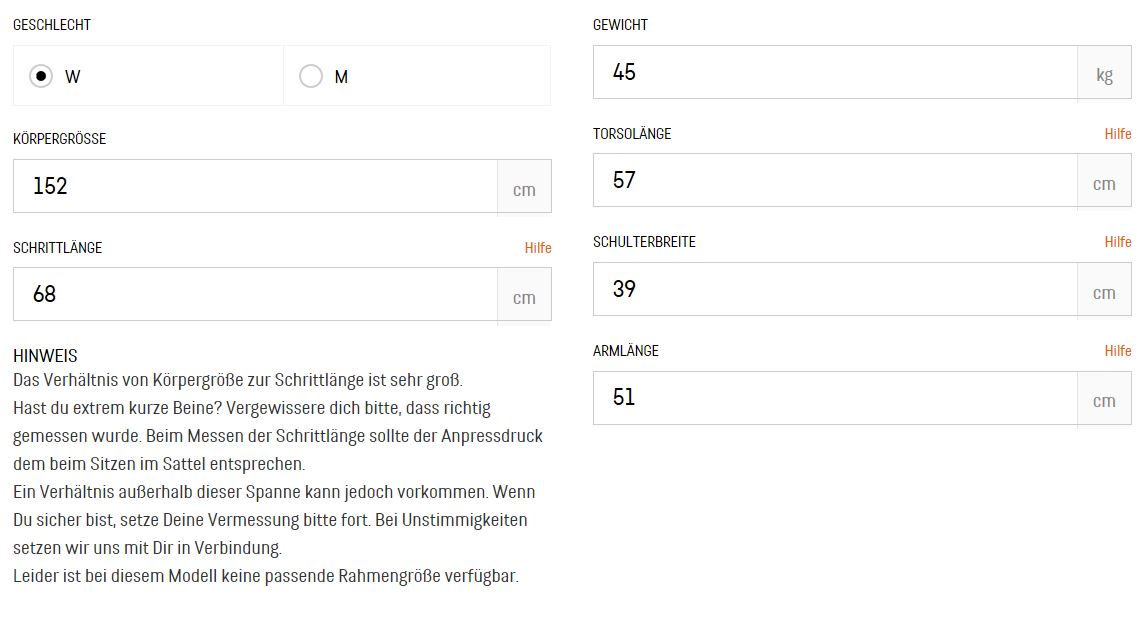Click the cm unit beside Schulterbreite

click(x=1104, y=292)
